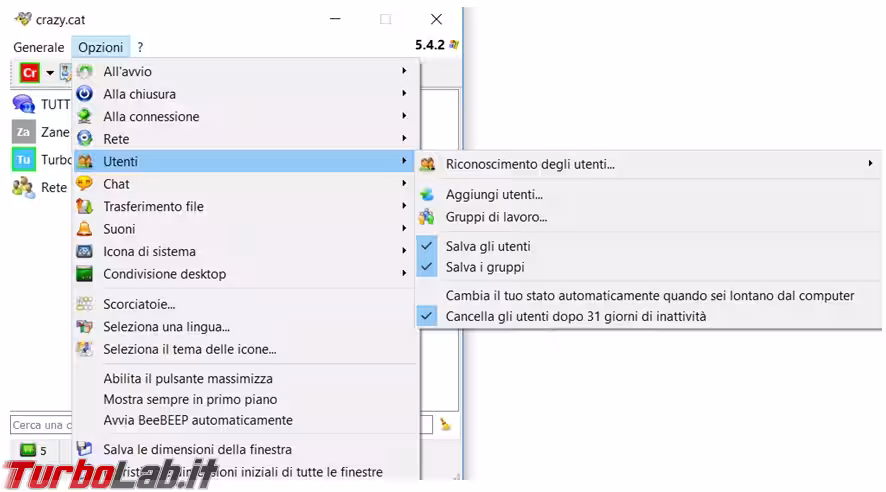Viewport: 886px width, 492px height.
Task: Click the Cerca search input field
Action: (40, 425)
